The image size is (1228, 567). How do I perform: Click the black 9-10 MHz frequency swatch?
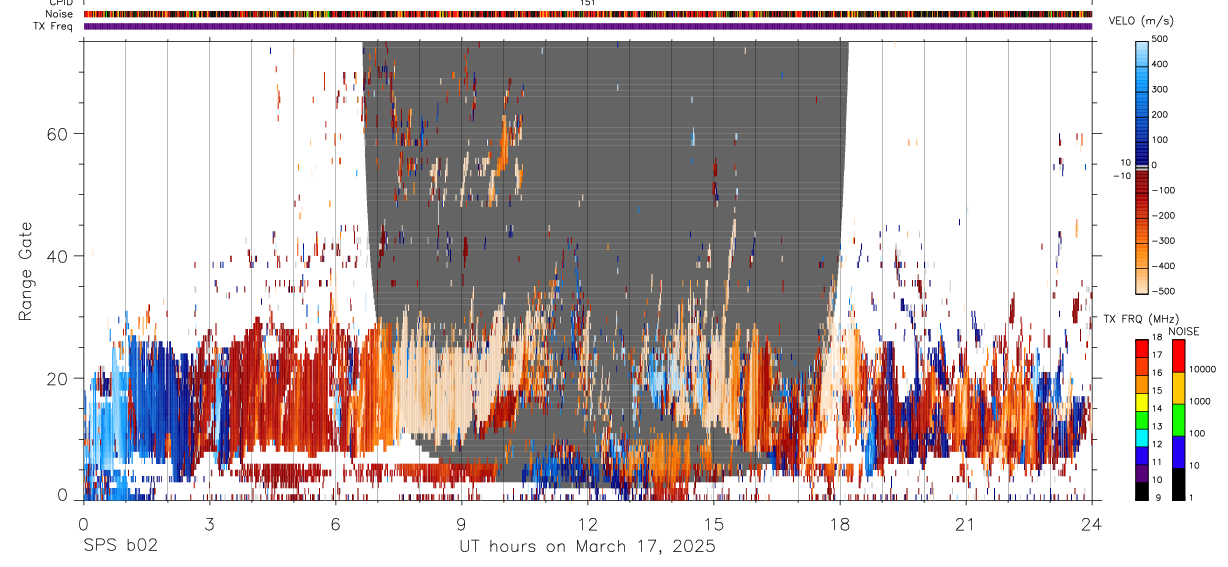[x=1142, y=491]
